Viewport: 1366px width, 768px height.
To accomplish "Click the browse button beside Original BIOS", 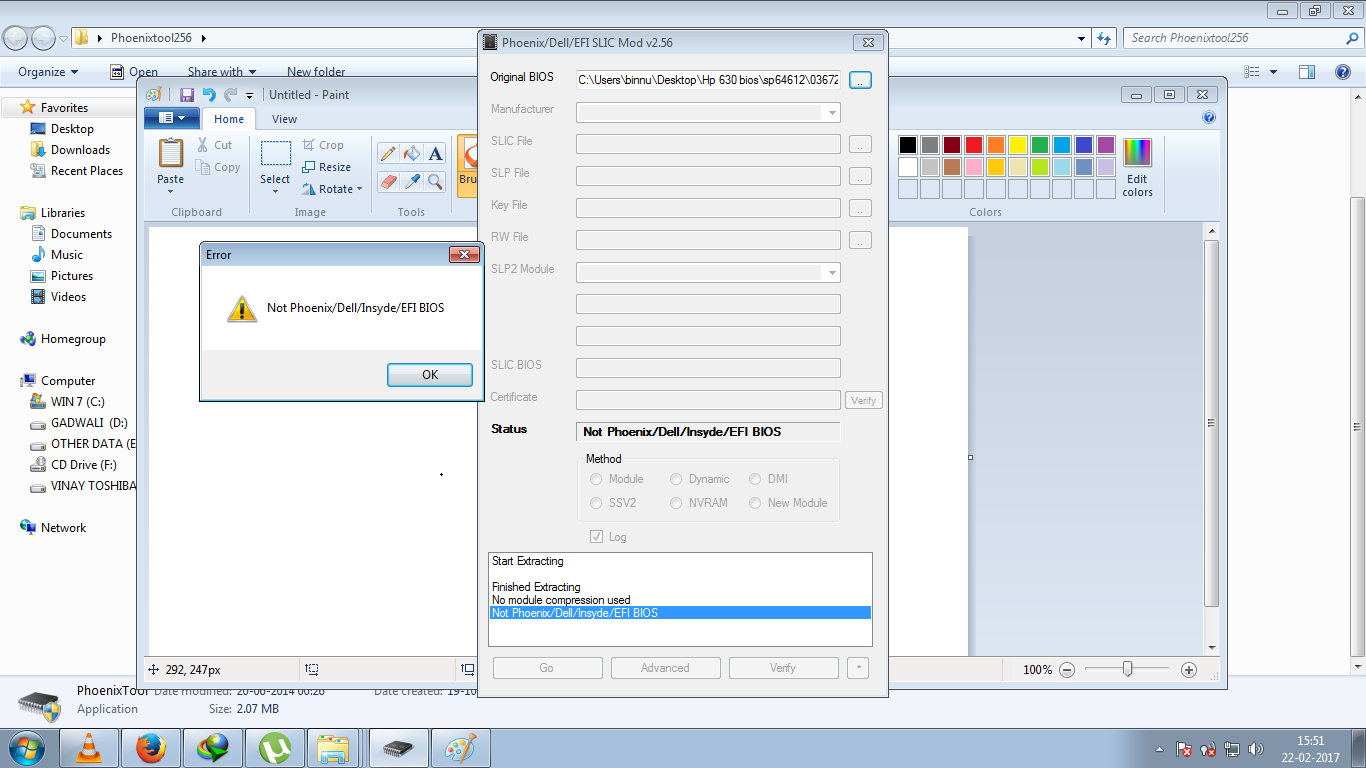I will click(860, 80).
